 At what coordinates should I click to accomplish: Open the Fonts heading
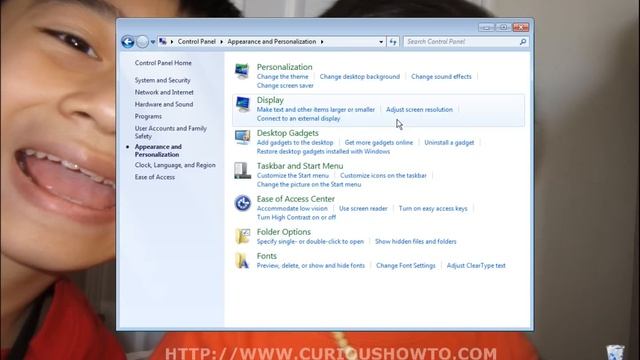(x=267, y=256)
